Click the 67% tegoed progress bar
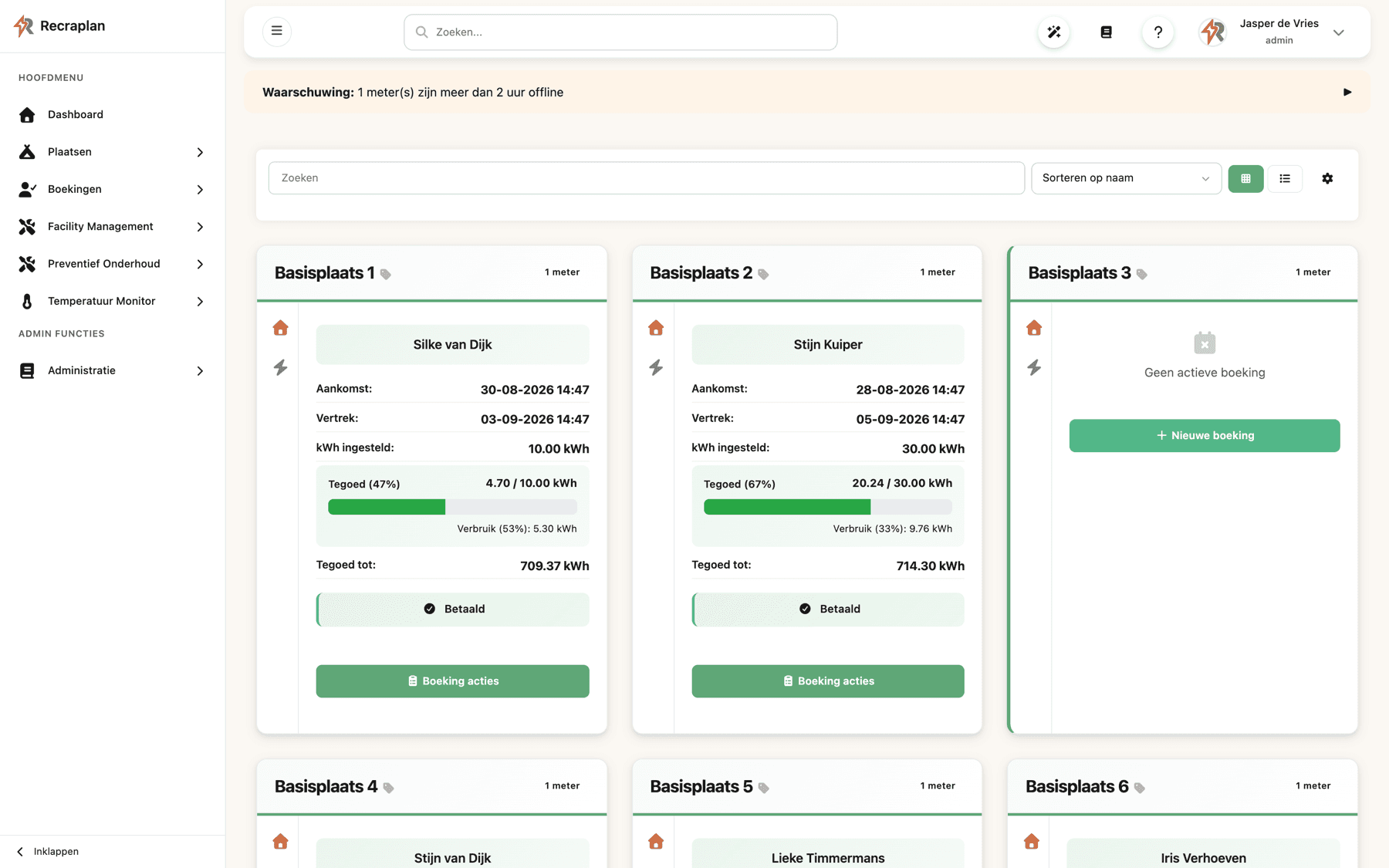1389x868 pixels. point(828,507)
